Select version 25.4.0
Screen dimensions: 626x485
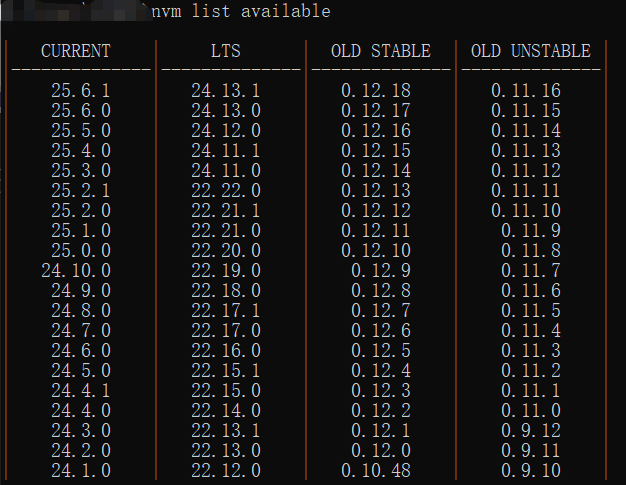[x=81, y=150]
